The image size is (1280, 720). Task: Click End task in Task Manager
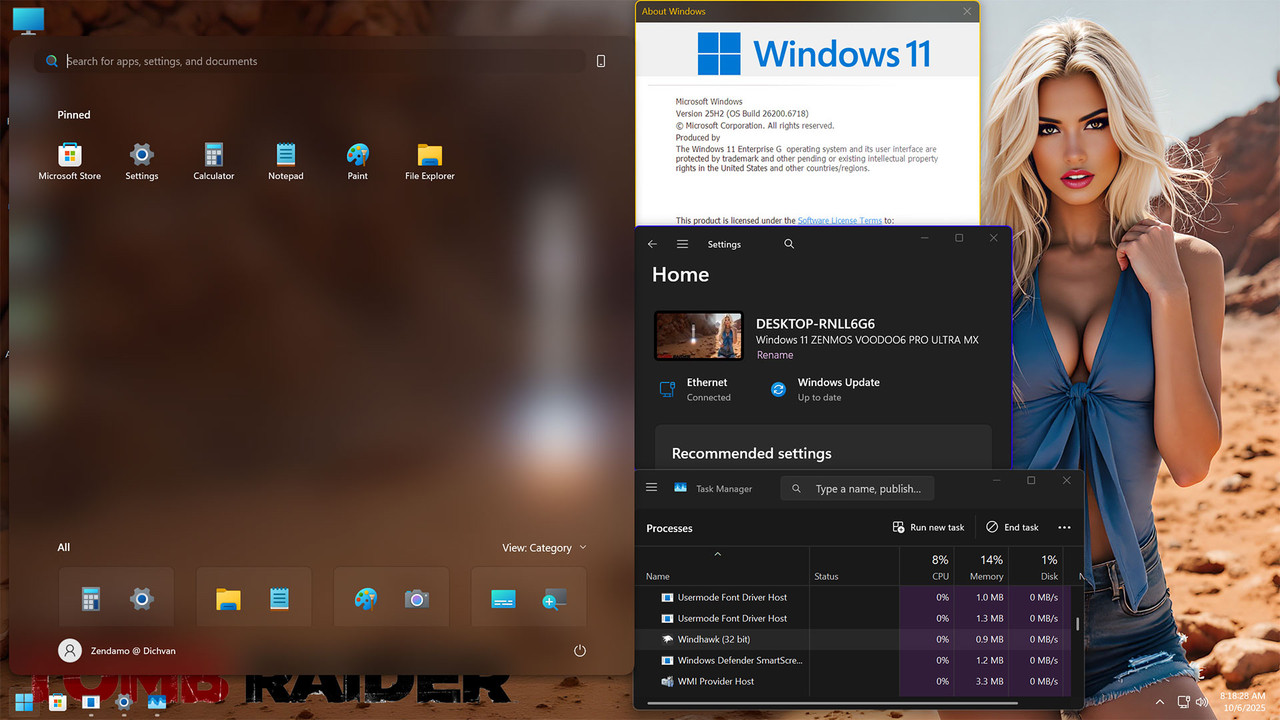pyautogui.click(x=1012, y=527)
